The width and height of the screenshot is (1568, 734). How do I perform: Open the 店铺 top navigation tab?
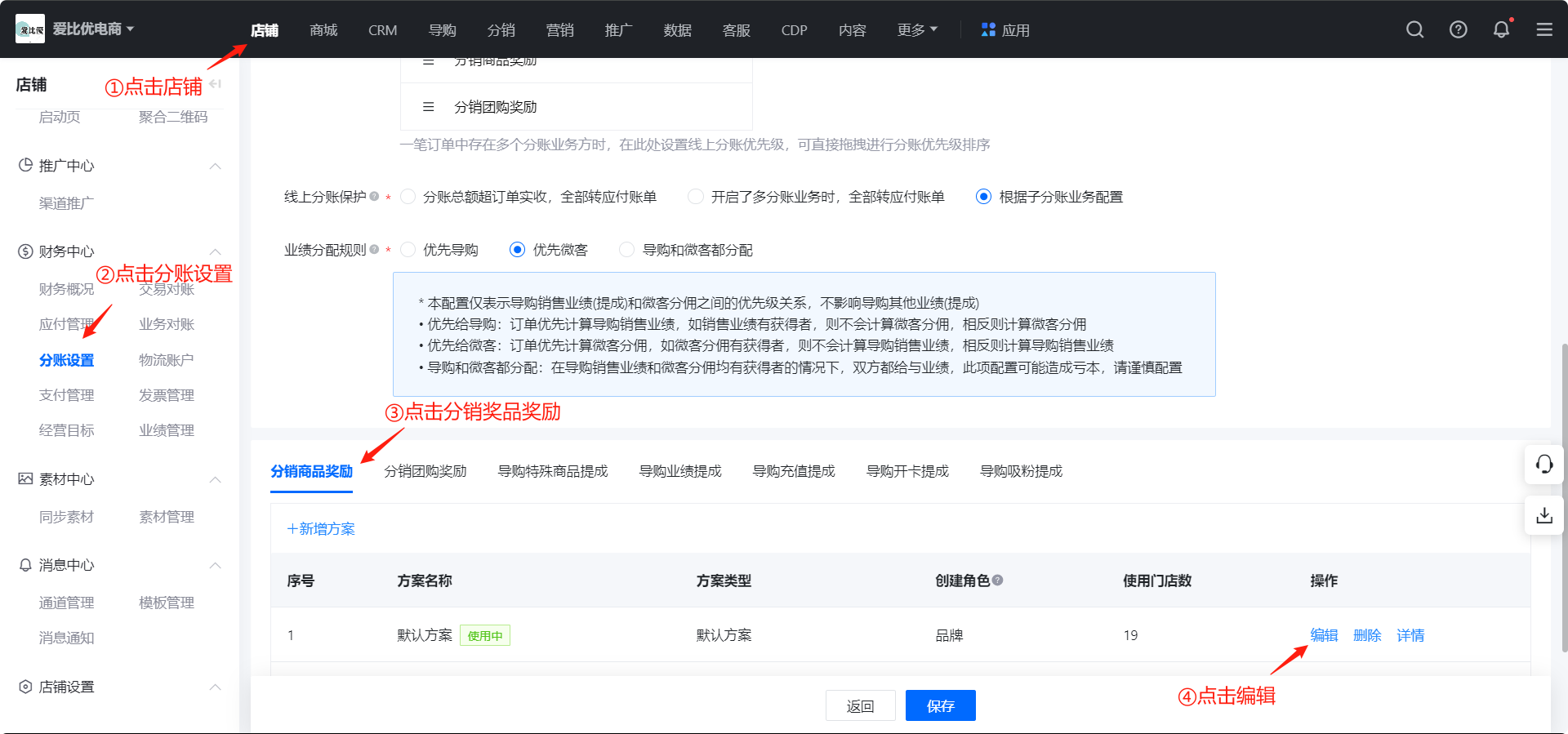click(x=265, y=30)
